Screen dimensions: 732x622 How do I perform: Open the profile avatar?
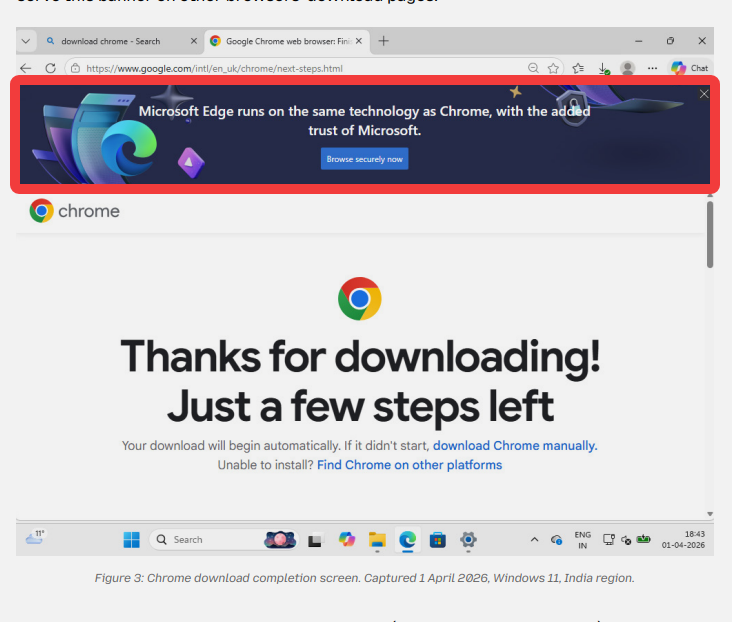pos(628,68)
